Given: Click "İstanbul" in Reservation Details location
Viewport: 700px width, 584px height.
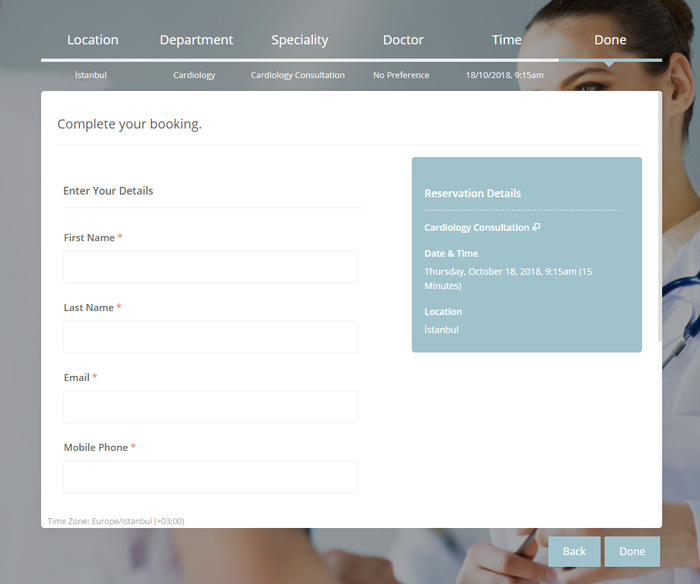Looking at the screenshot, I should pyautogui.click(x=441, y=330).
